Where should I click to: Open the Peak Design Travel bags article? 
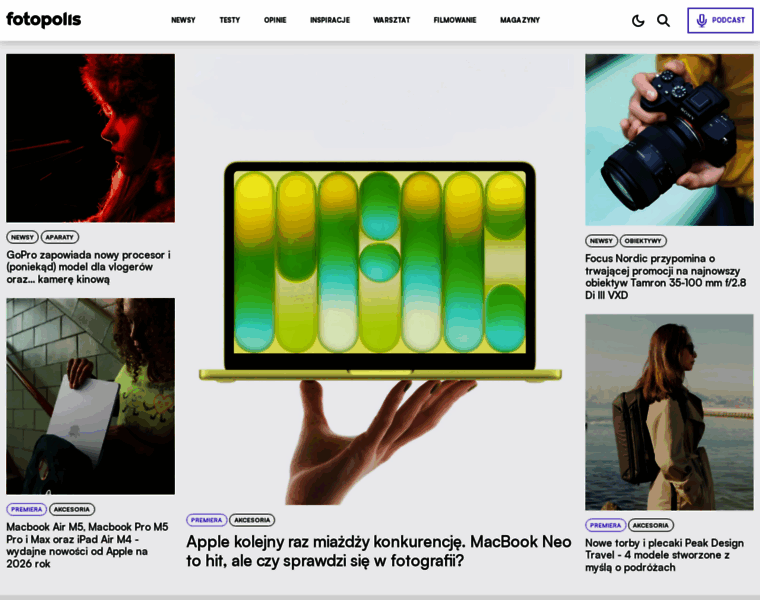coord(664,555)
